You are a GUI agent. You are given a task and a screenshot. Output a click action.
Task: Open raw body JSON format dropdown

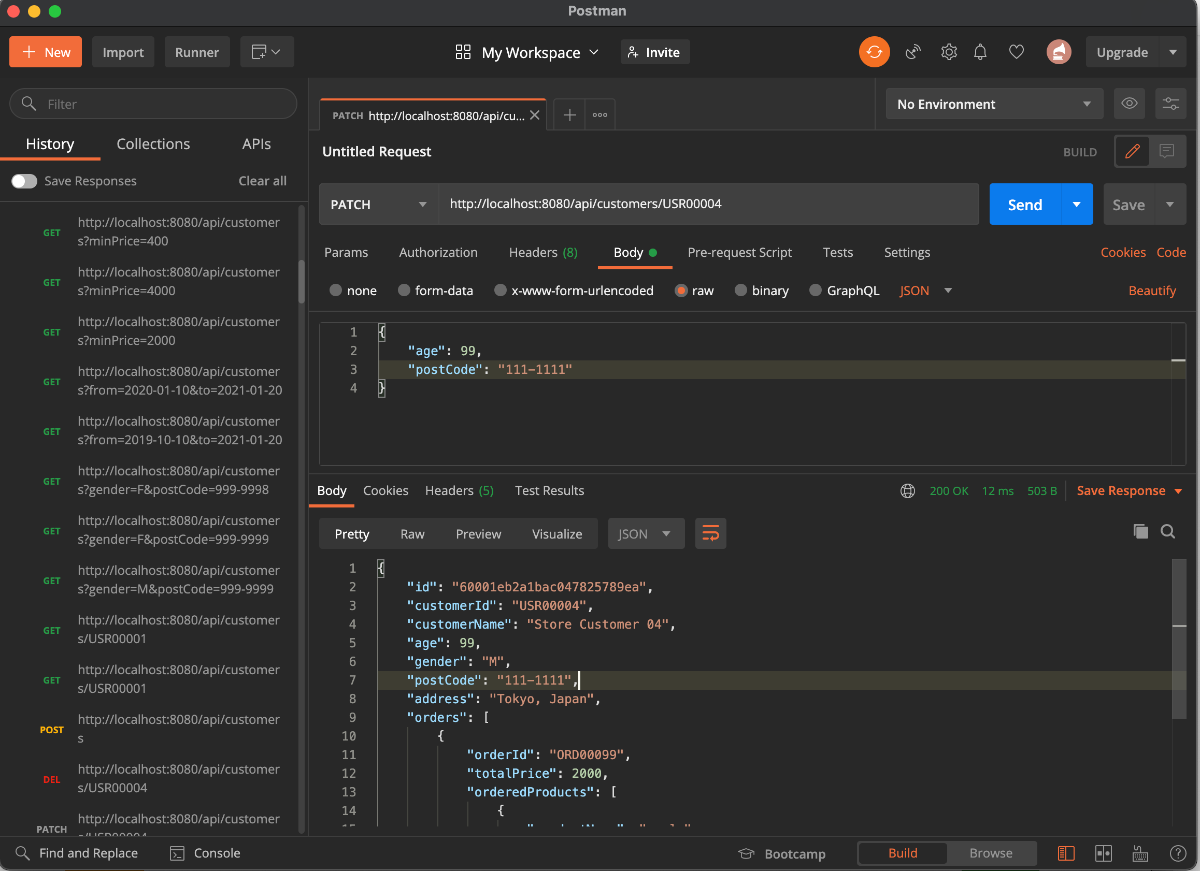tap(926, 290)
